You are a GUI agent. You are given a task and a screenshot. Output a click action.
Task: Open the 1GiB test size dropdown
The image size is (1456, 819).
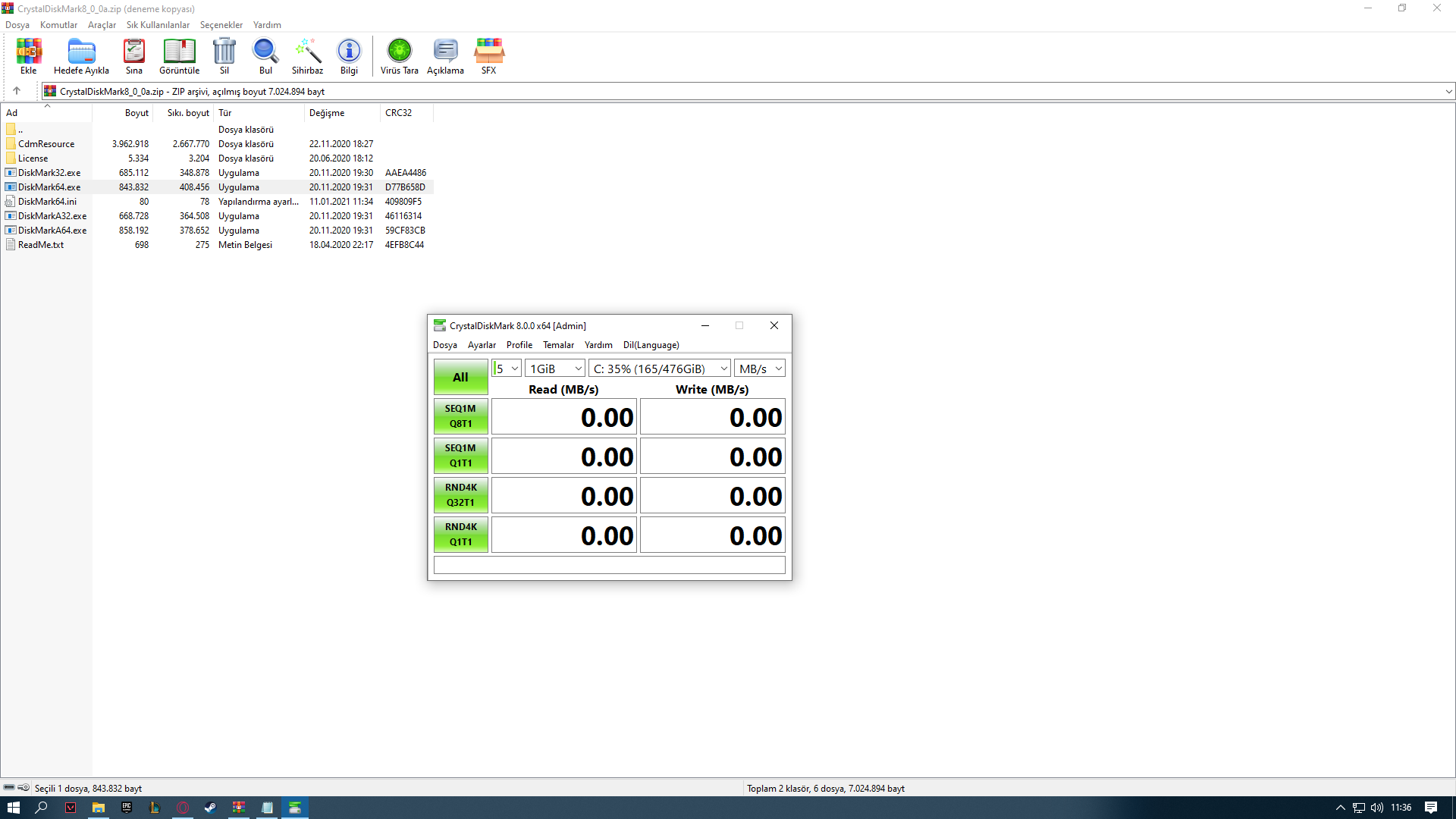click(x=555, y=369)
